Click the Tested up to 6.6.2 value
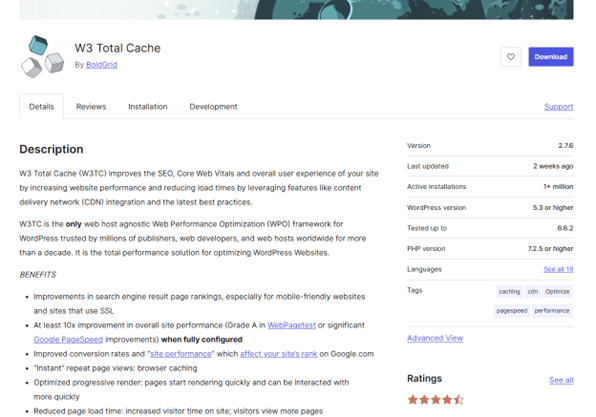 point(565,228)
